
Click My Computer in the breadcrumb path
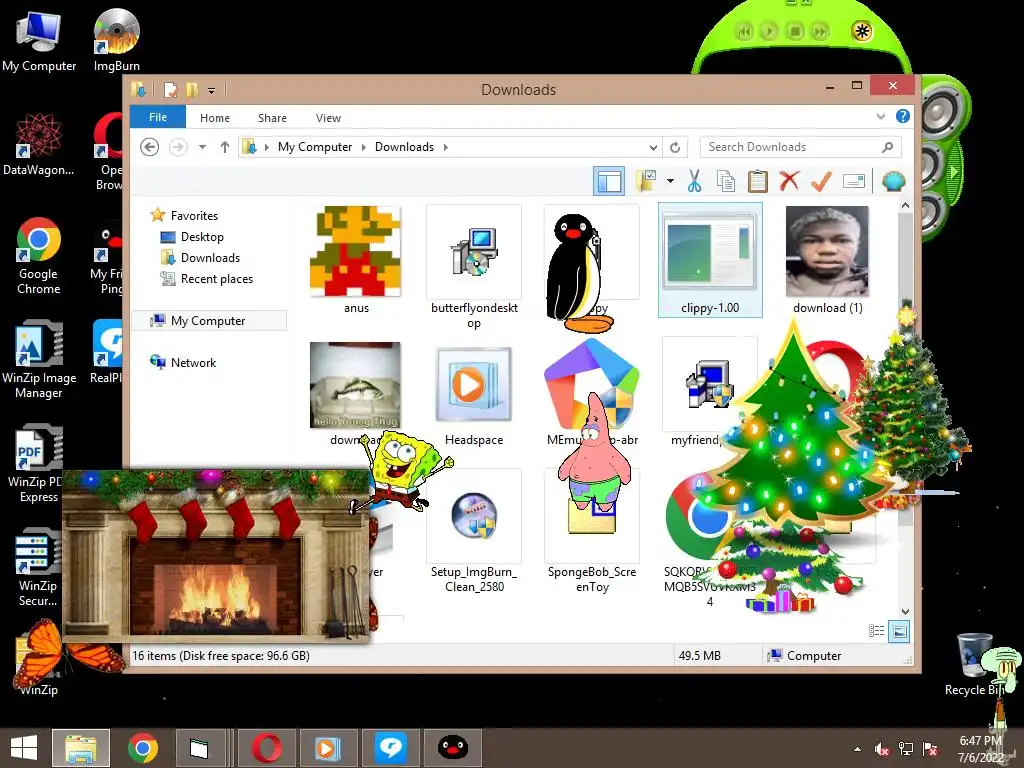[315, 147]
